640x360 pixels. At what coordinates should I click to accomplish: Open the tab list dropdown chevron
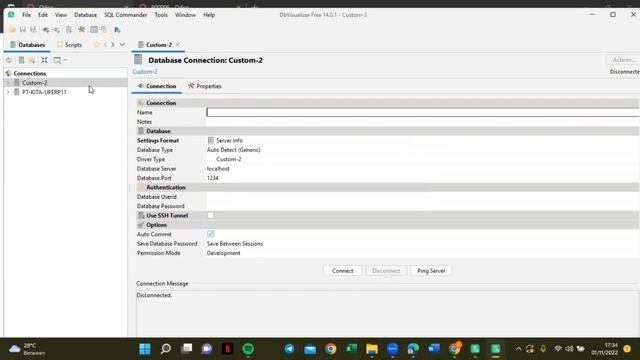pos(122,44)
